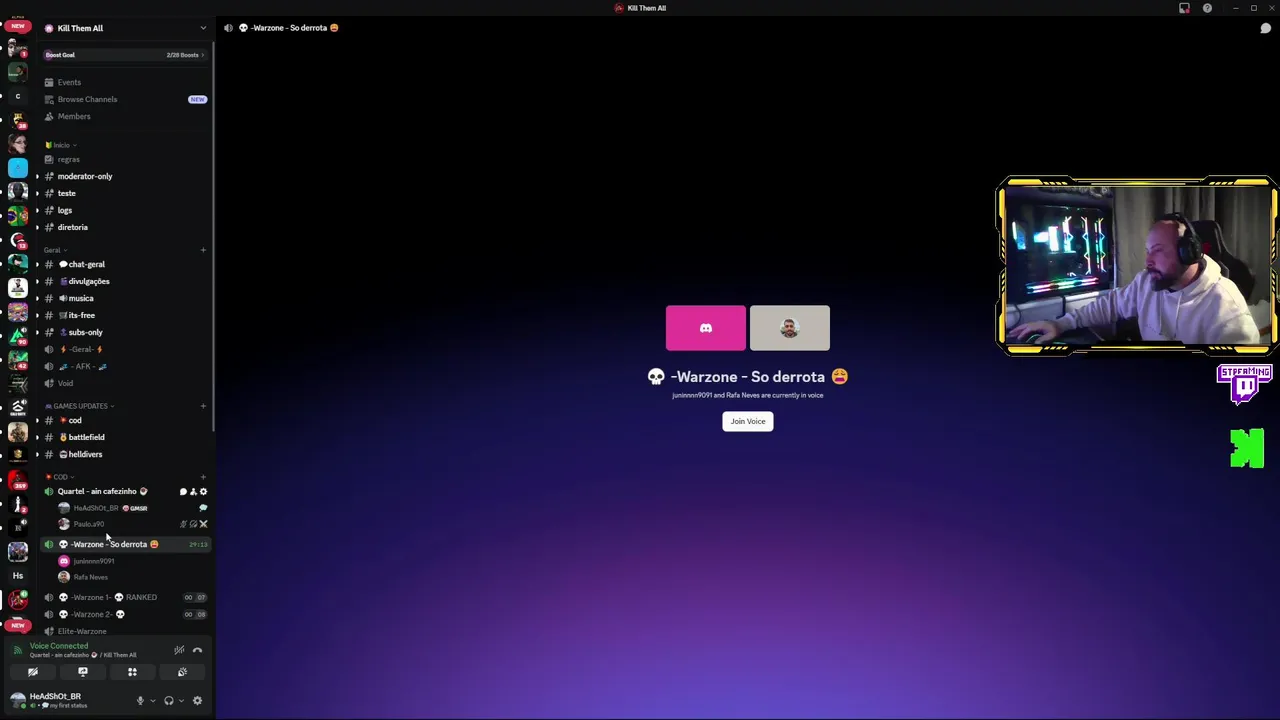Screen dimensions: 1280x720
Task: Open microphone input options arrow
Action: pyautogui.click(x=152, y=701)
